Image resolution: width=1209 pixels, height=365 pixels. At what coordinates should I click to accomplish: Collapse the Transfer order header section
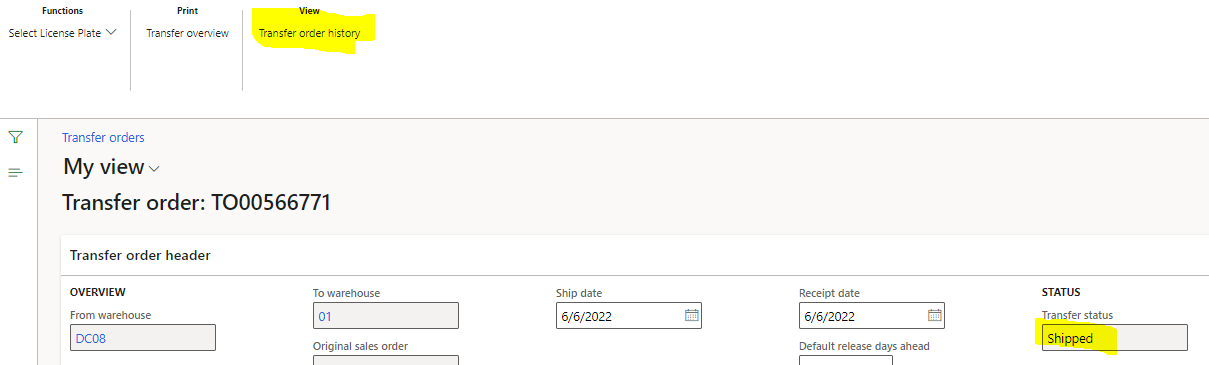click(140, 255)
